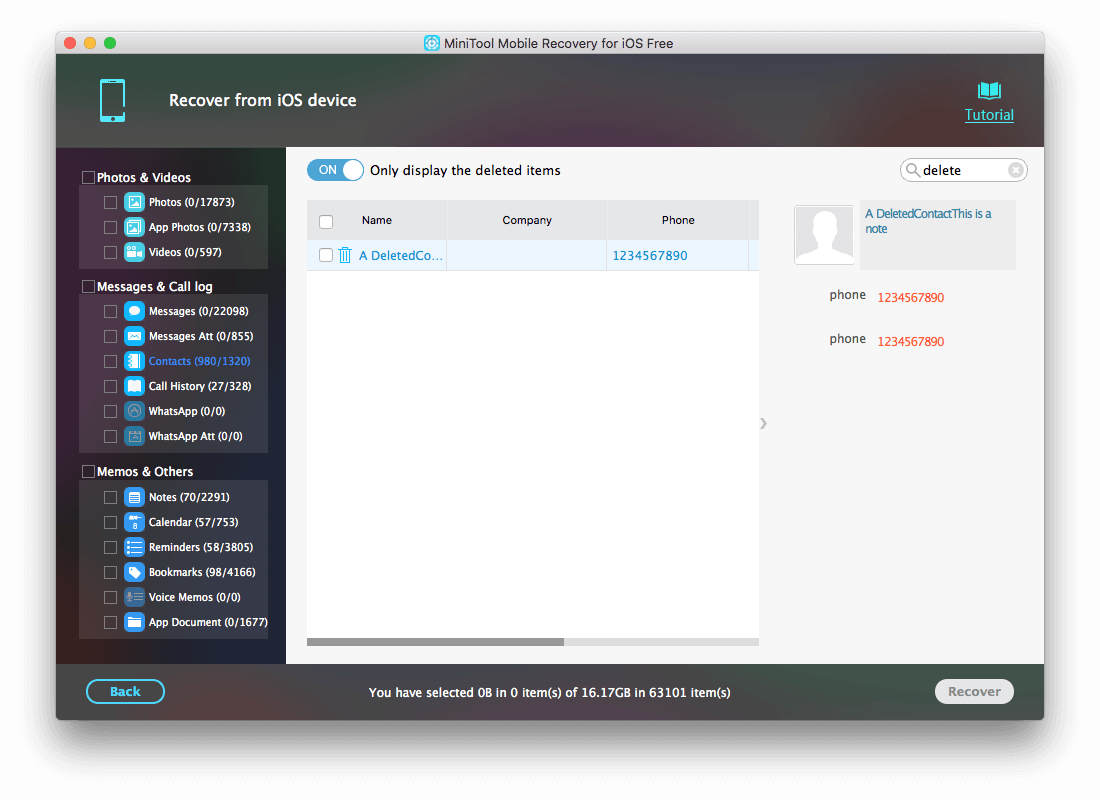Check the Photos & Videos group checkbox
The width and height of the screenshot is (1100, 800).
coord(88,178)
